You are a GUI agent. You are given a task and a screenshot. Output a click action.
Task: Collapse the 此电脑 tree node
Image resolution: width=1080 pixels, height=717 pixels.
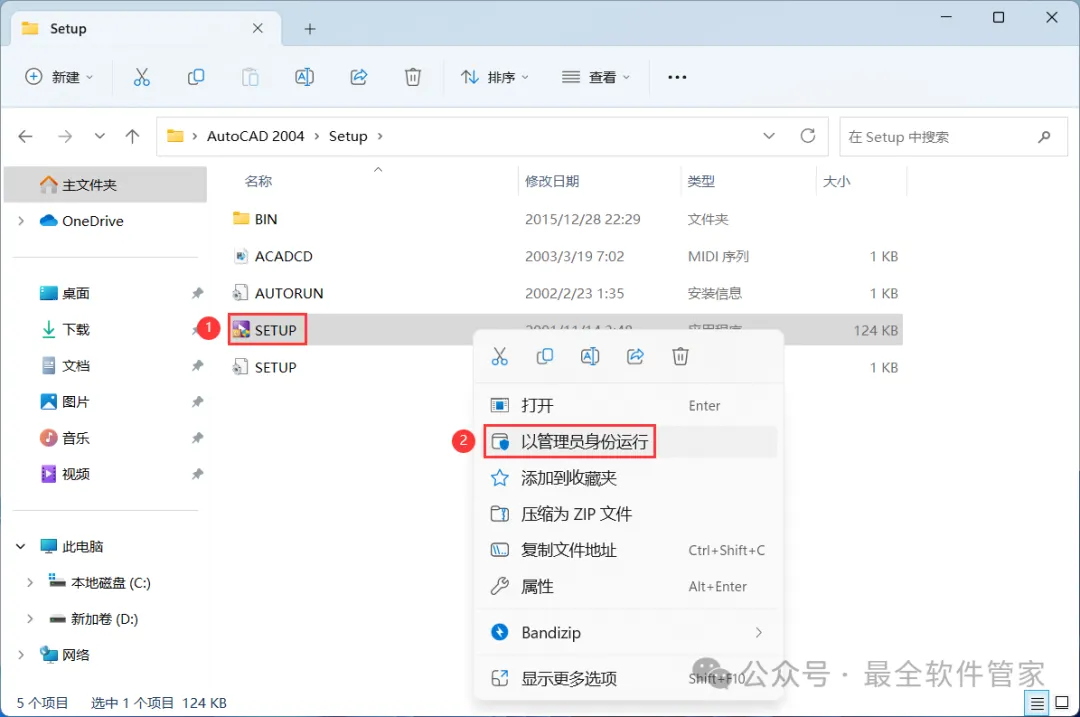click(x=21, y=547)
